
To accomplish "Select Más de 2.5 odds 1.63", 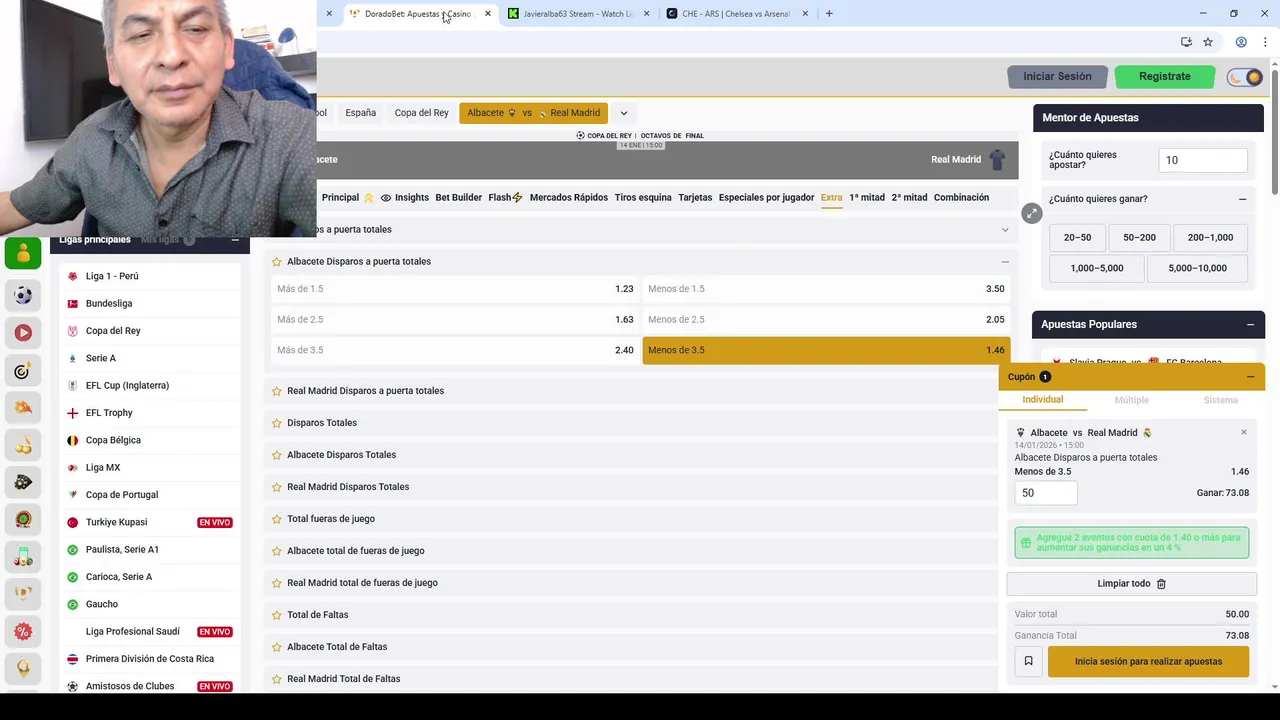I will 455,319.
